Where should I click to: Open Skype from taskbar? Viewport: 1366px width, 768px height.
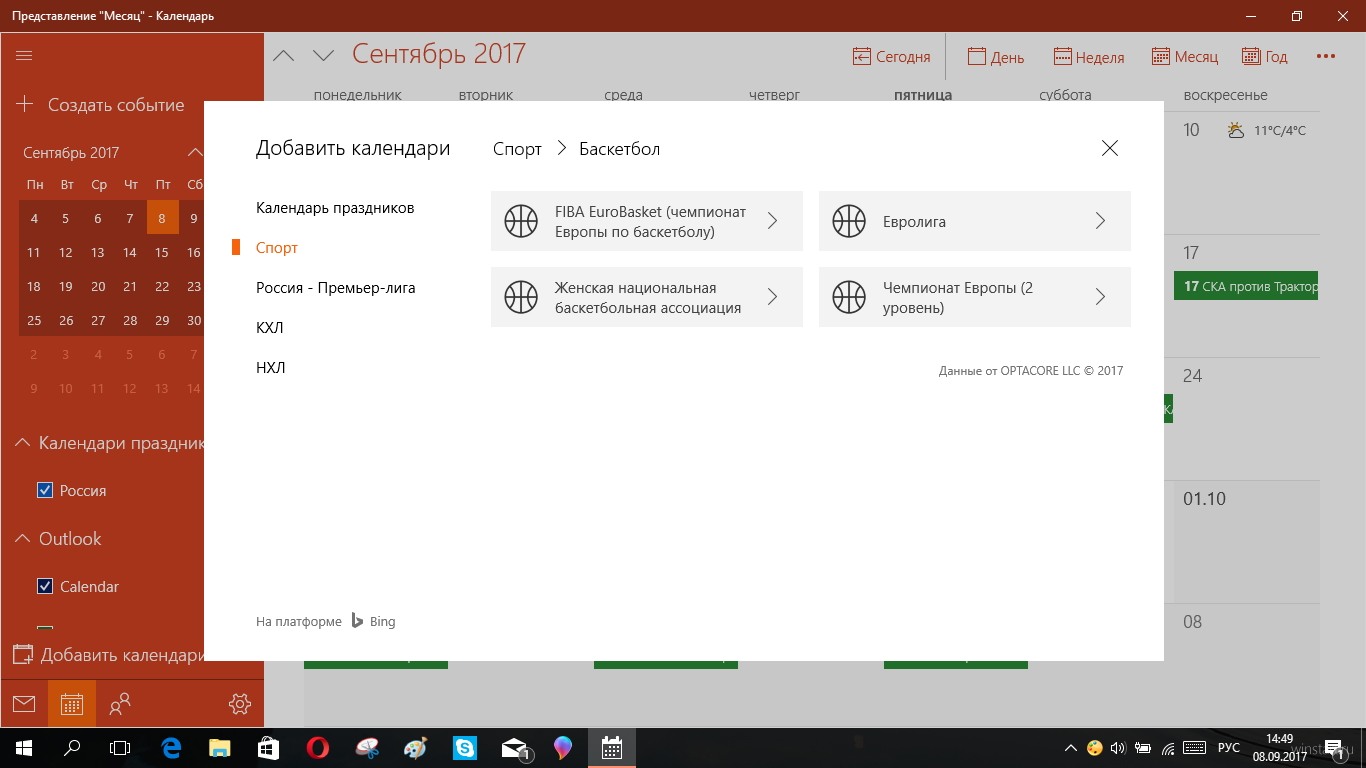coord(465,748)
